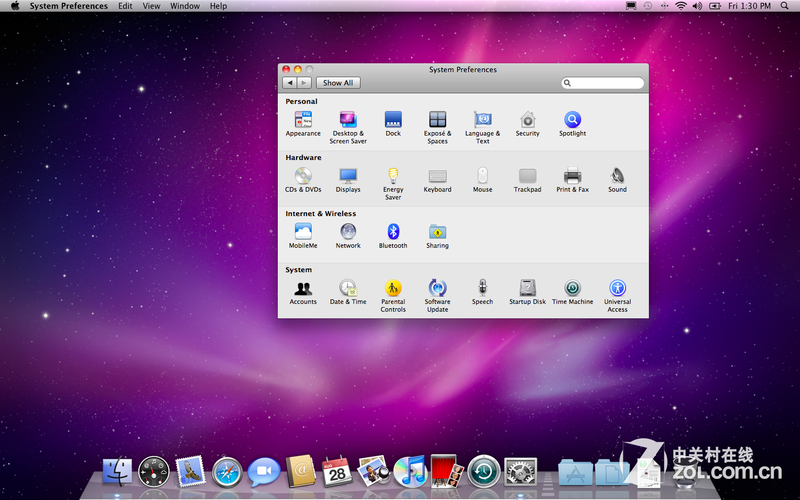
Task: Open Universal Access preferences
Action: tap(617, 296)
